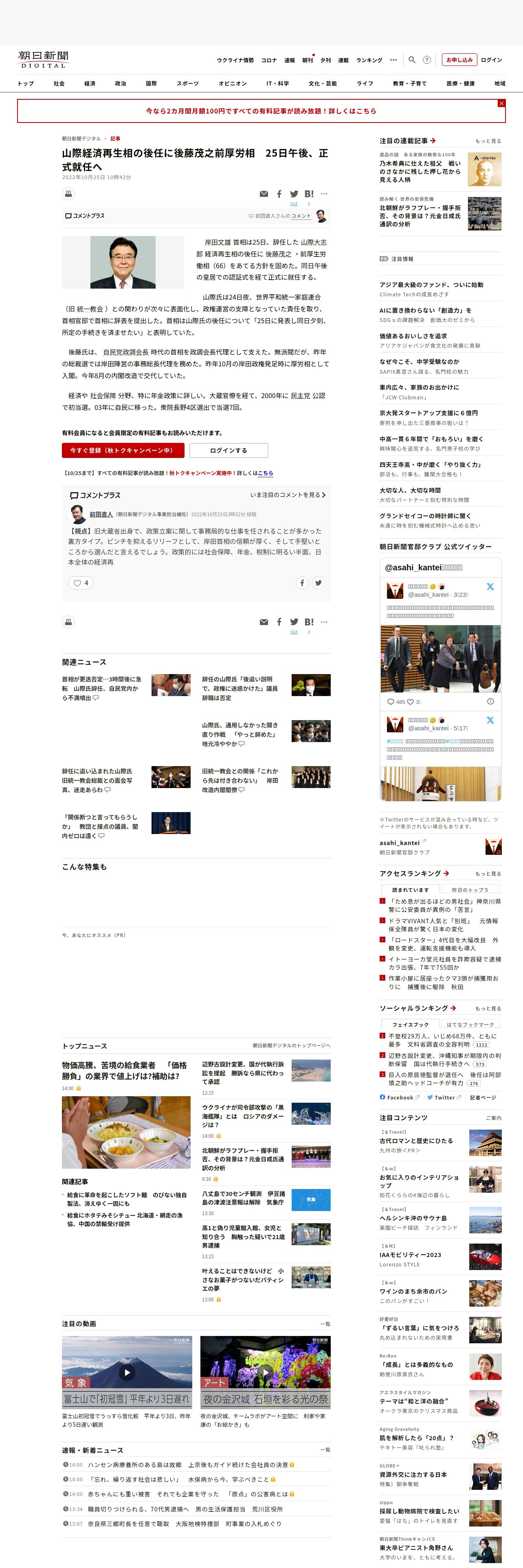
Task: Open the IT・科学 section in navigation
Action: point(278,83)
